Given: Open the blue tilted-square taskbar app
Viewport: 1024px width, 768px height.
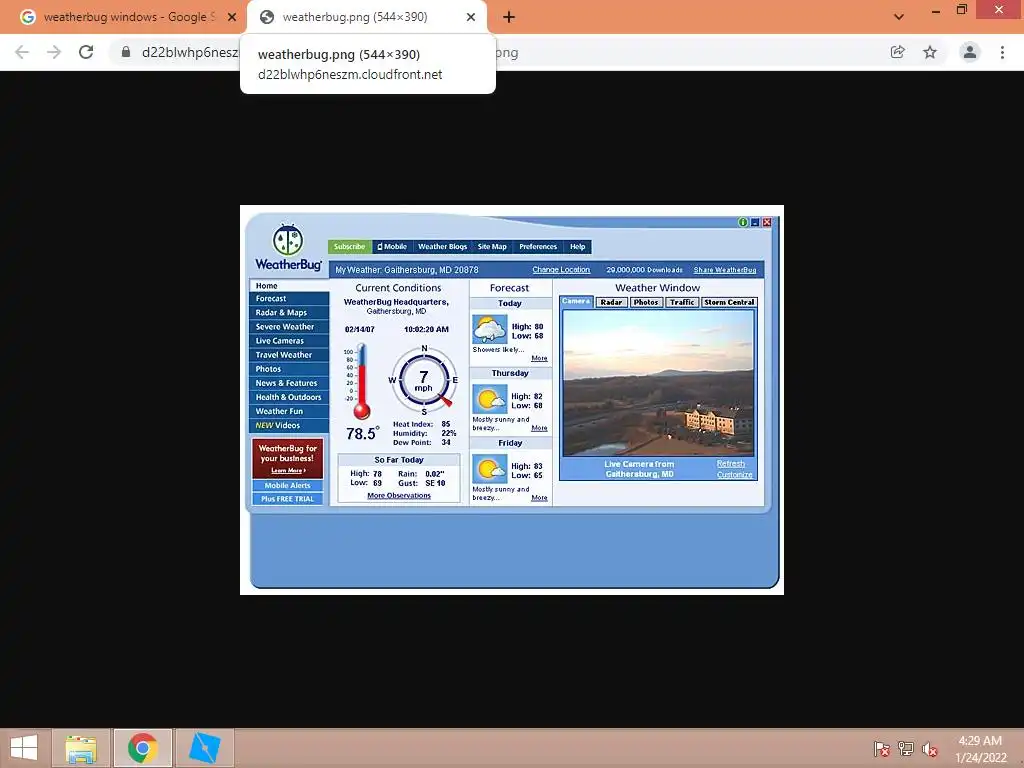Looking at the screenshot, I should pos(205,748).
